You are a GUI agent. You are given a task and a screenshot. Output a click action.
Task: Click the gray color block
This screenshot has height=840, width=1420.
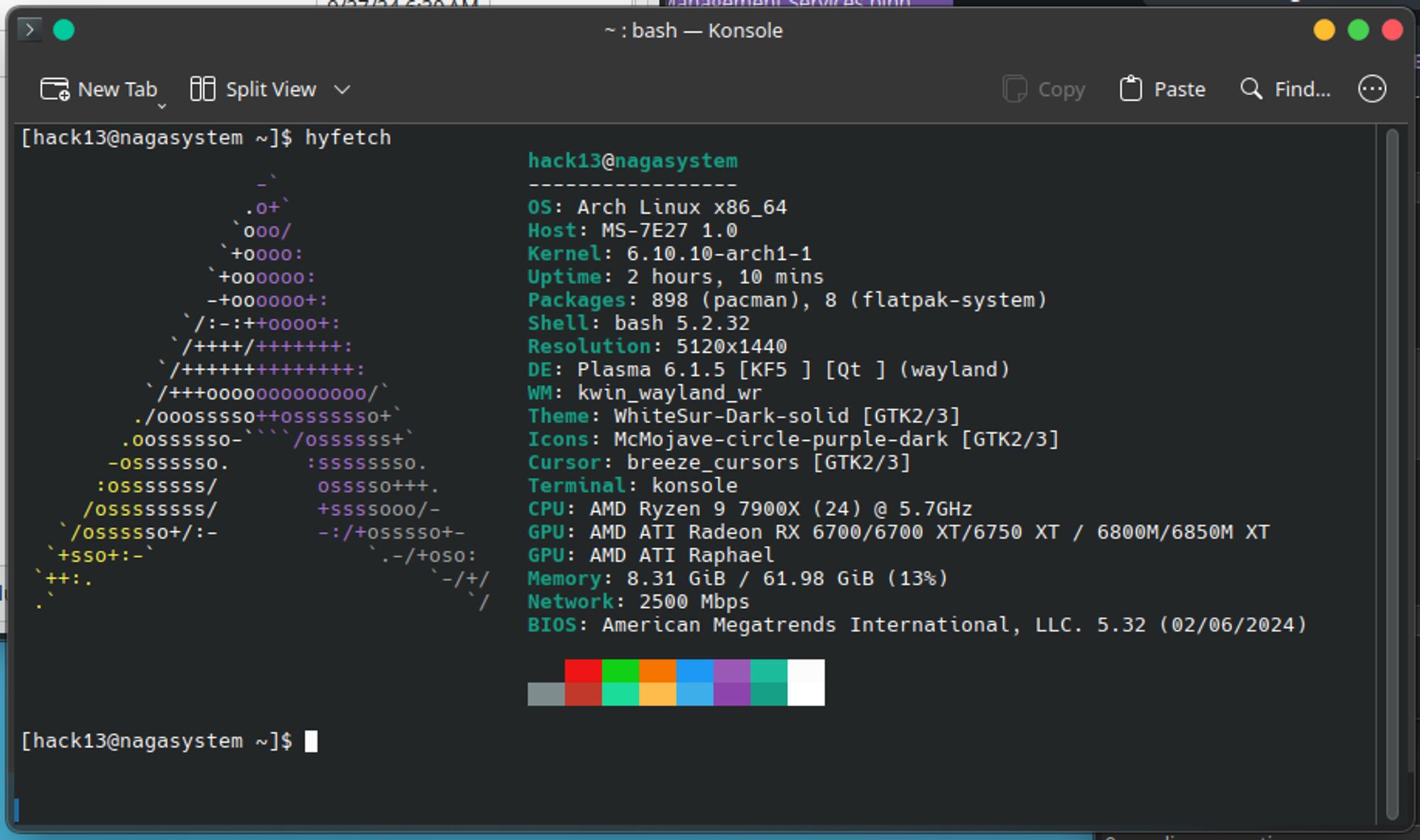(x=546, y=694)
